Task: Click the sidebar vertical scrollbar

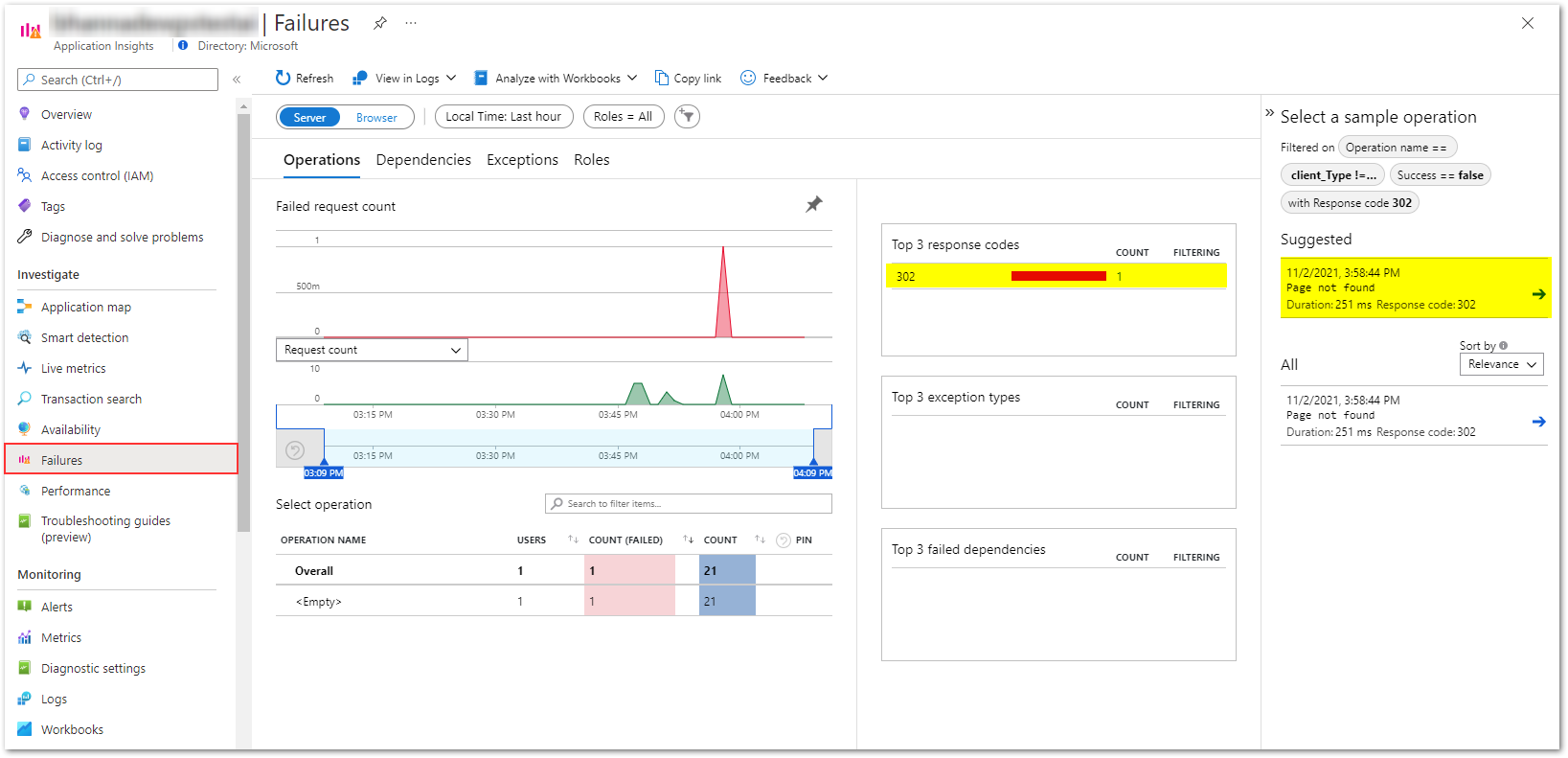Action: click(243, 321)
